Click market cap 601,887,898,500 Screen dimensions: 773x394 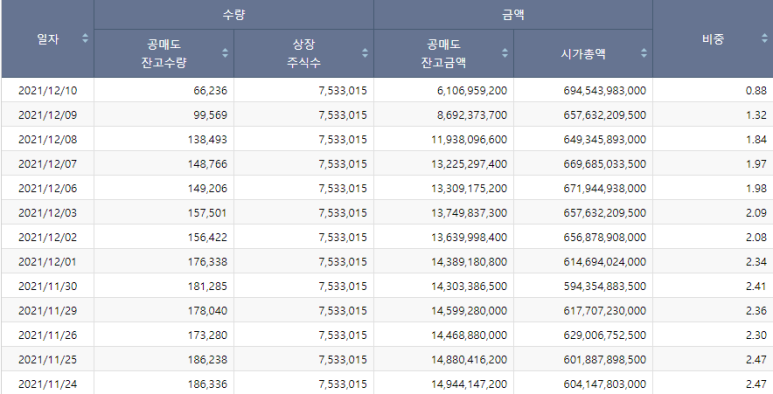click(605, 359)
